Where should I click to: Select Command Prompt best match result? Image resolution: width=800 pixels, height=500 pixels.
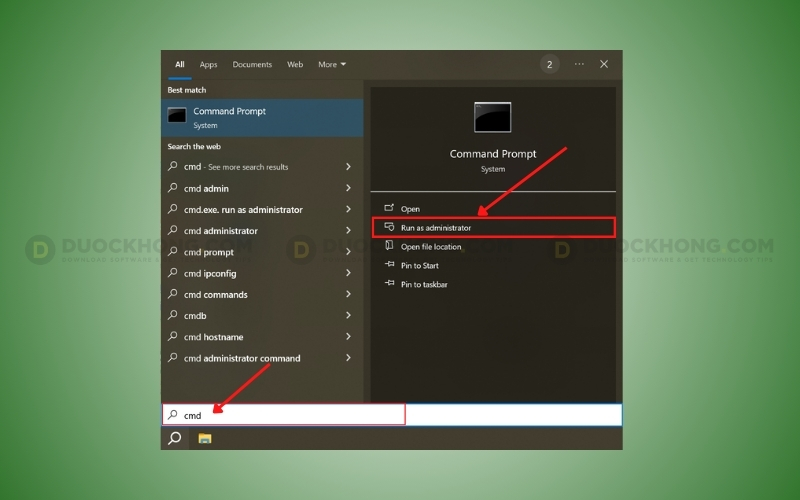[x=262, y=118]
